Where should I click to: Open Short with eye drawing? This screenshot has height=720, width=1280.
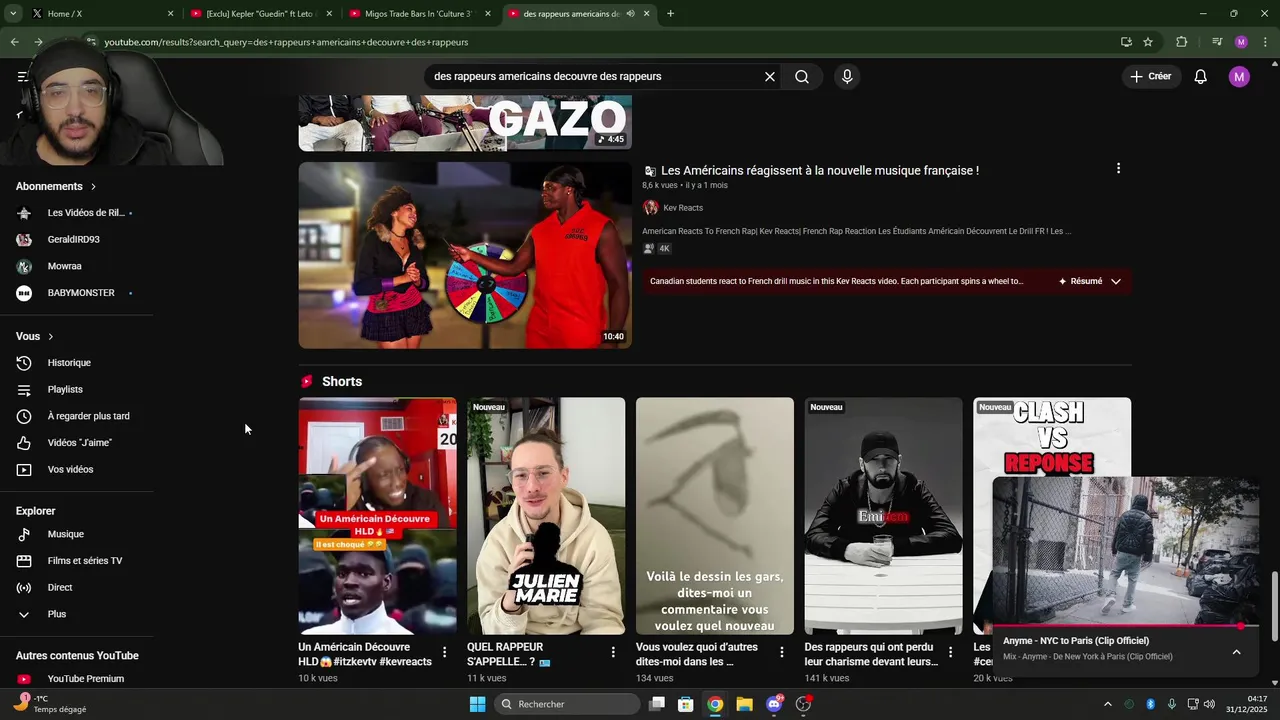[715, 516]
